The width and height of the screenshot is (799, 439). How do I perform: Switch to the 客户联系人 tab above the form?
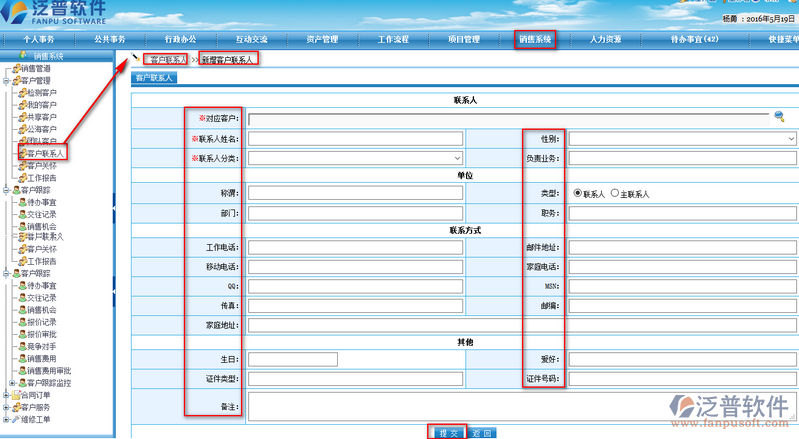click(x=154, y=78)
